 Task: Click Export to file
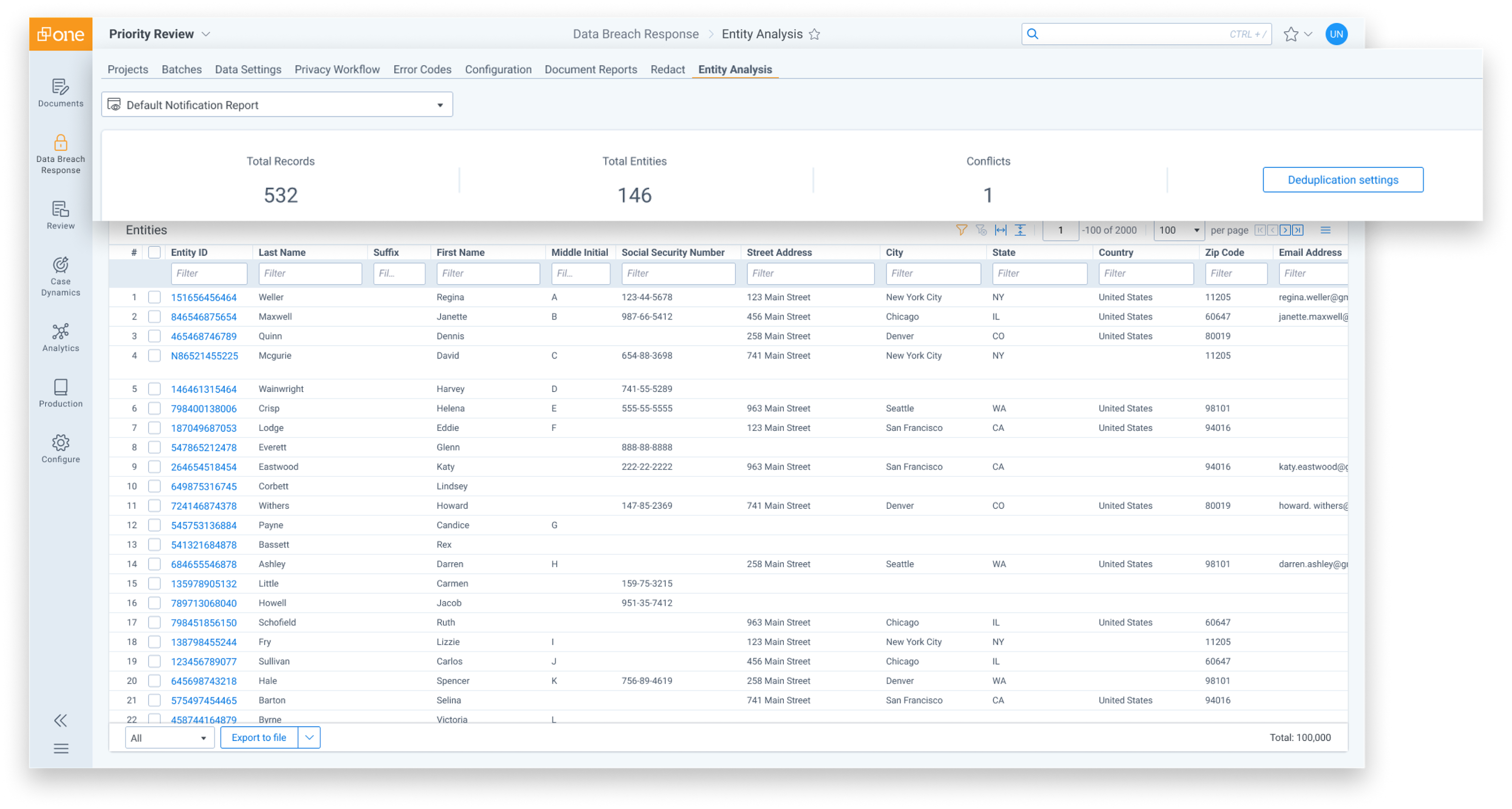pos(259,737)
